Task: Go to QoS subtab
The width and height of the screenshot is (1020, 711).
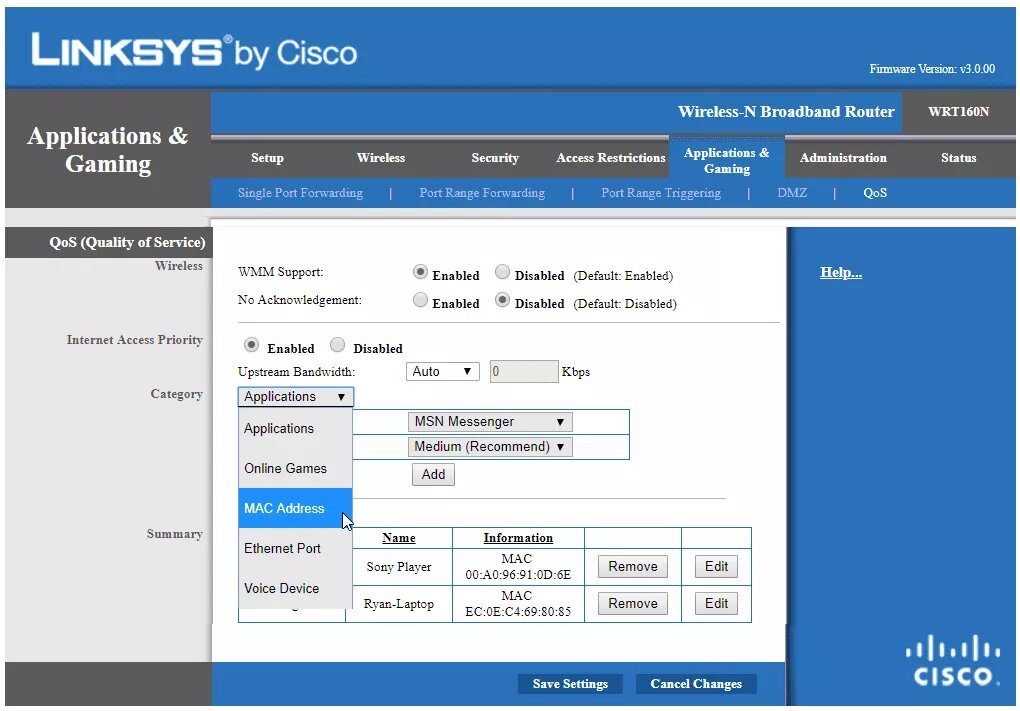Action: [875, 193]
